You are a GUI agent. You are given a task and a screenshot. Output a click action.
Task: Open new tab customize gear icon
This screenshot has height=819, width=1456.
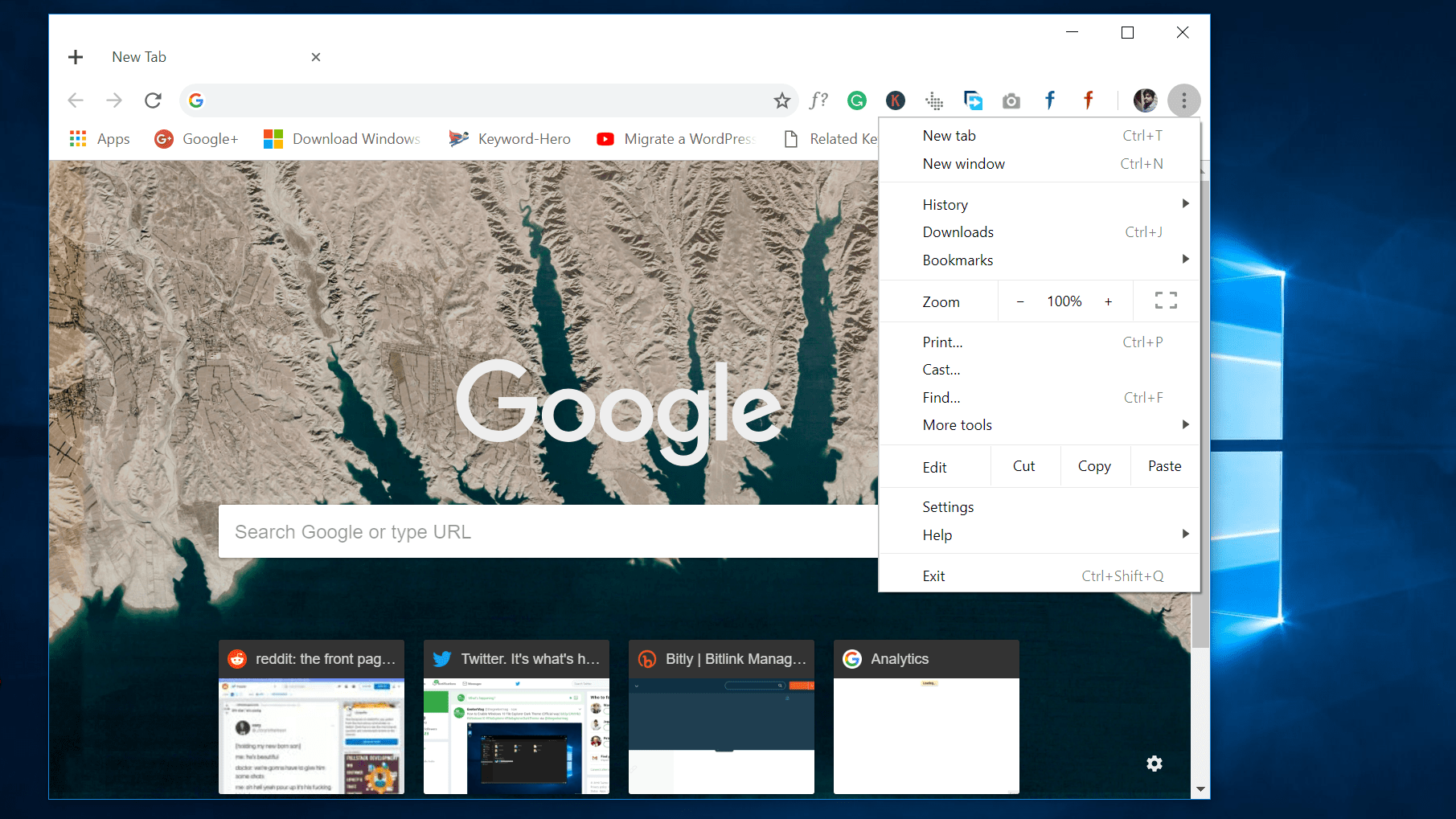tap(1155, 764)
